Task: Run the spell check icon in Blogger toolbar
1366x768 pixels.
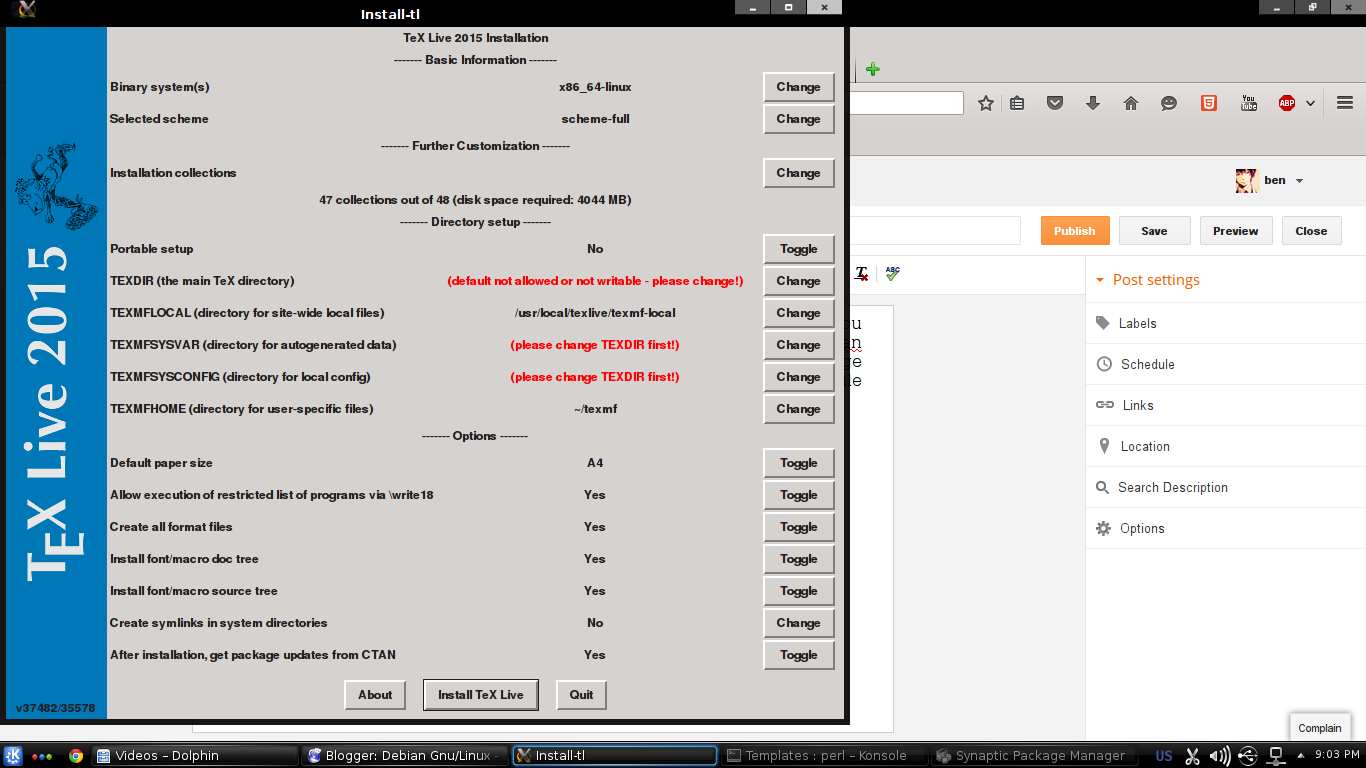Action: pyautogui.click(x=891, y=275)
